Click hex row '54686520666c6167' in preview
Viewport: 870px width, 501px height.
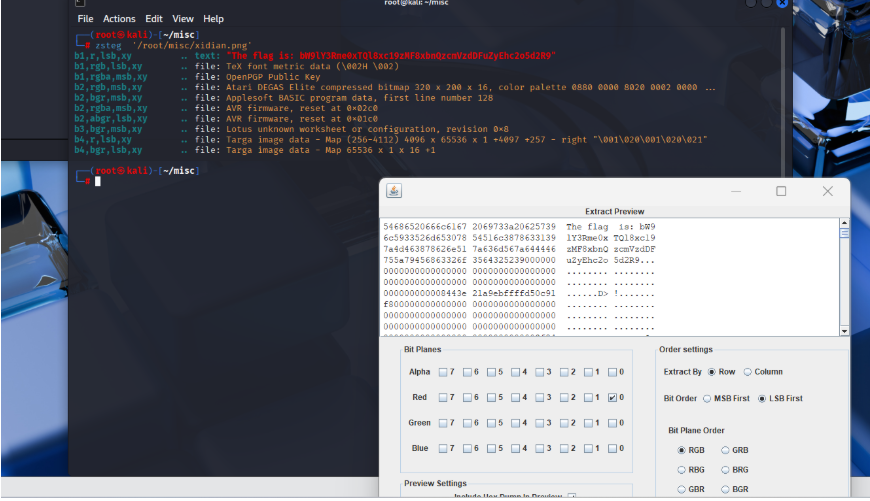coord(425,227)
